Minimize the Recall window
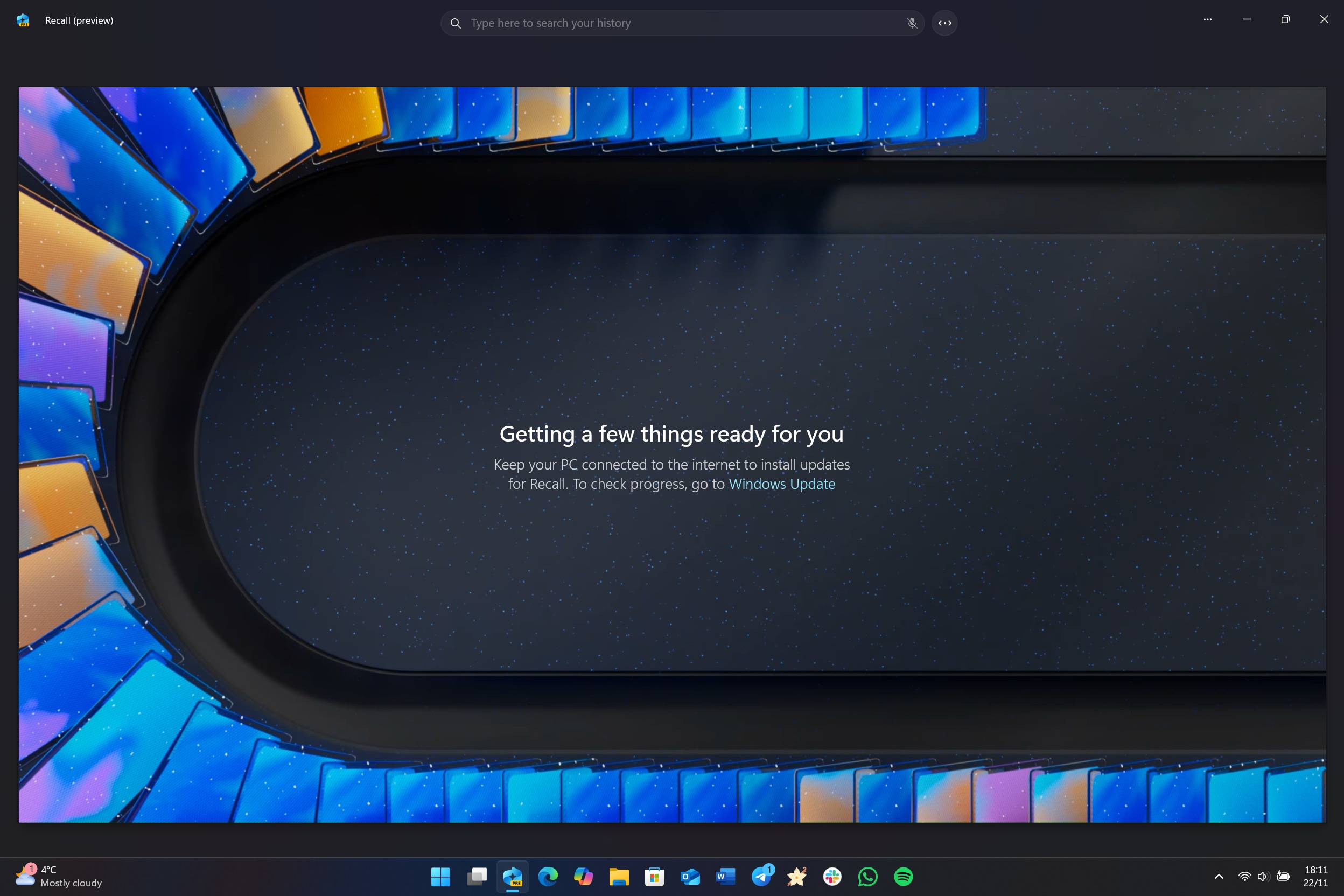Image resolution: width=1344 pixels, height=896 pixels. pyautogui.click(x=1247, y=19)
